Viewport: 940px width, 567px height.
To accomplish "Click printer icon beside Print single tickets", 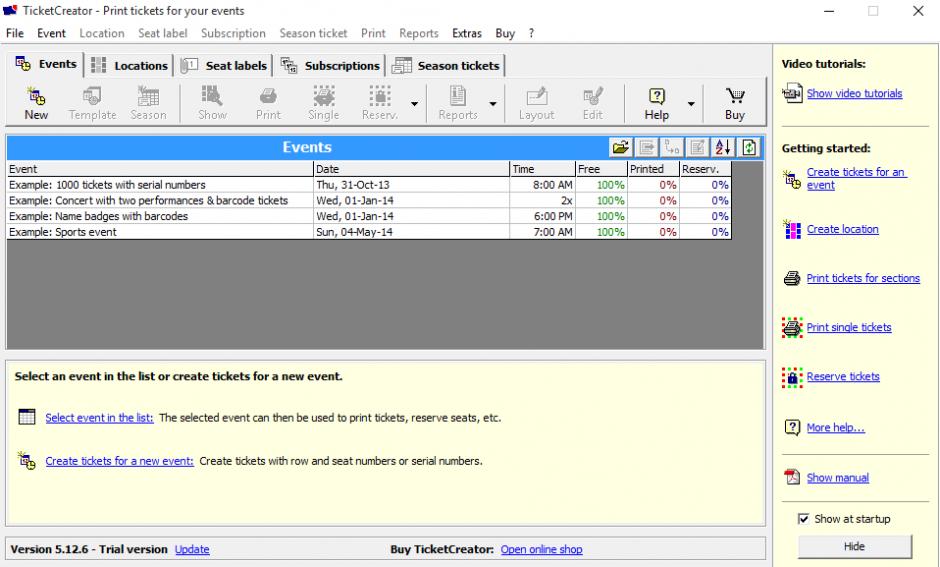I will point(792,327).
